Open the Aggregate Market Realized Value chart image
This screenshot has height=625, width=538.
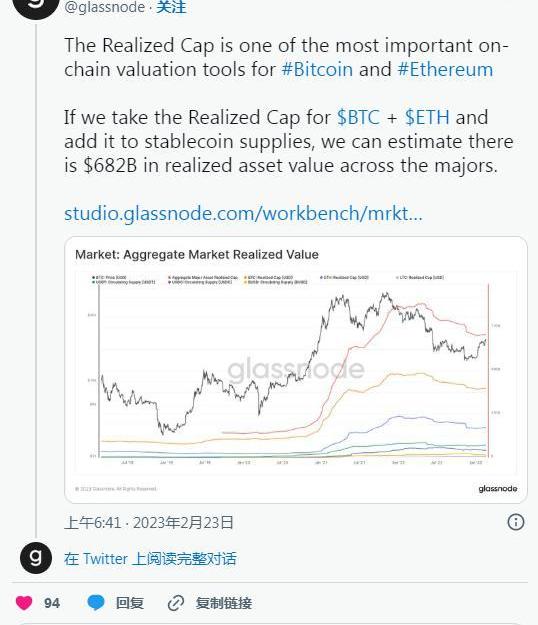pos(296,369)
